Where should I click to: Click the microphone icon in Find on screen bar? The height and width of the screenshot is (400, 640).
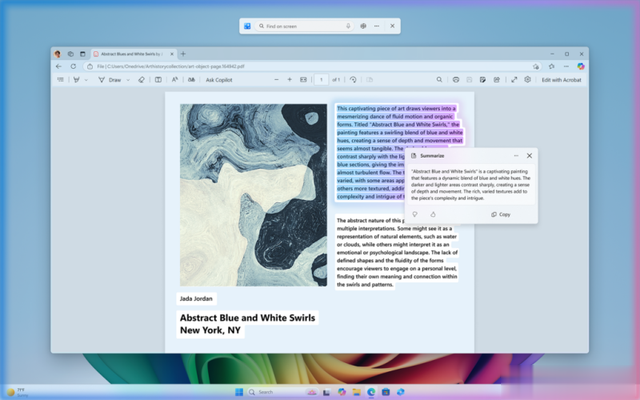pos(347,25)
